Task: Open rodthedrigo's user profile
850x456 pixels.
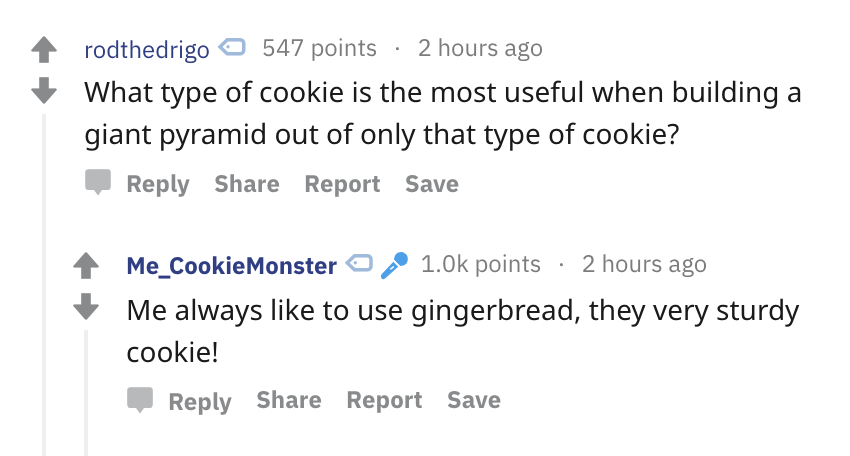Action: coord(147,50)
